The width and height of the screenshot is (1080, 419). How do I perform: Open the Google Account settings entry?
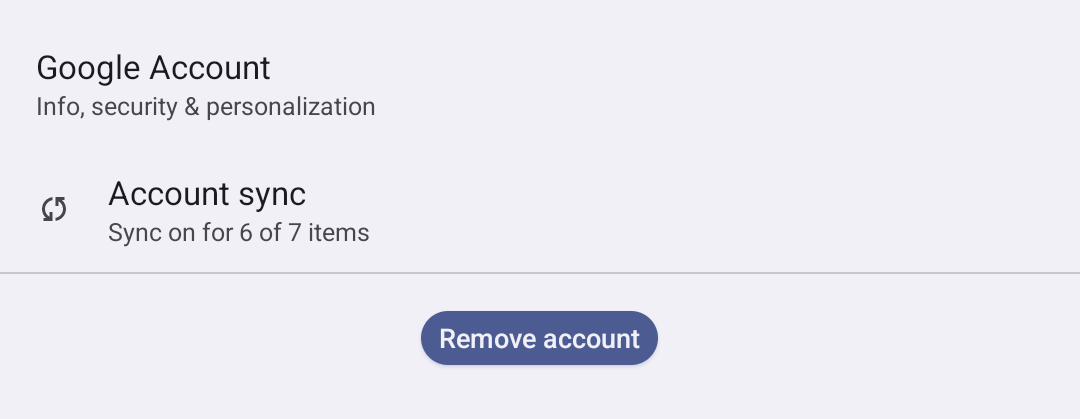(540, 85)
